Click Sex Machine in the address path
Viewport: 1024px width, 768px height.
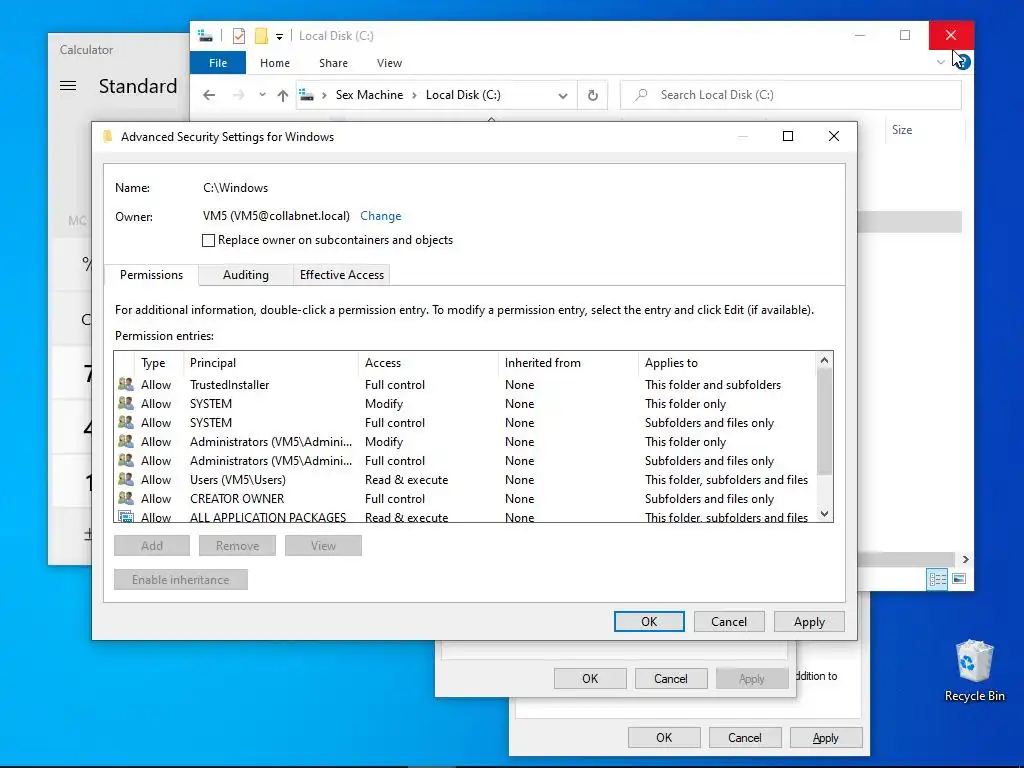[370, 95]
